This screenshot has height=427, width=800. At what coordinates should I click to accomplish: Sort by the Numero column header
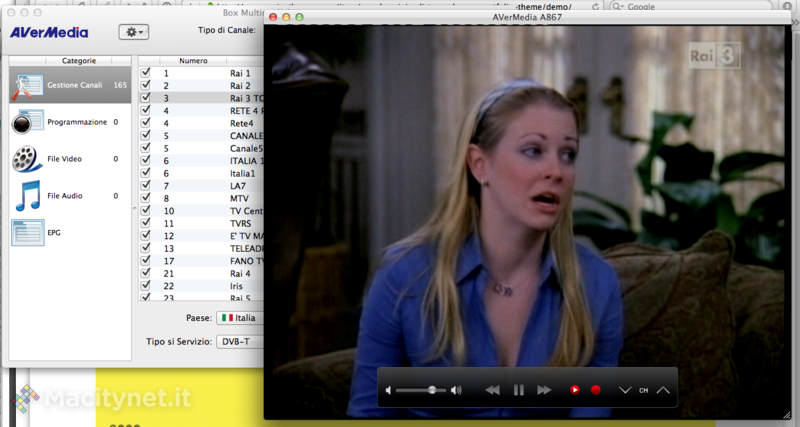pyautogui.click(x=193, y=61)
